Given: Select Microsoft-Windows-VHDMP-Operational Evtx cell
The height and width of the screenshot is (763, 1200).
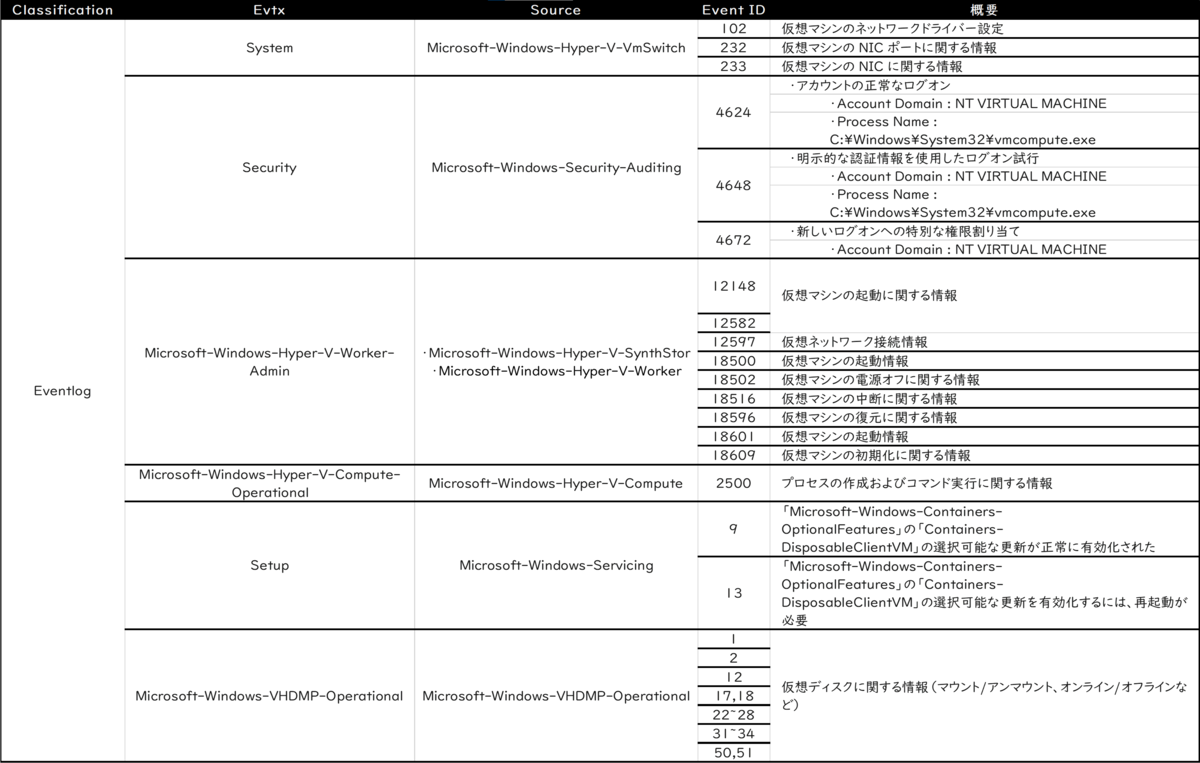Looking at the screenshot, I should click(269, 696).
